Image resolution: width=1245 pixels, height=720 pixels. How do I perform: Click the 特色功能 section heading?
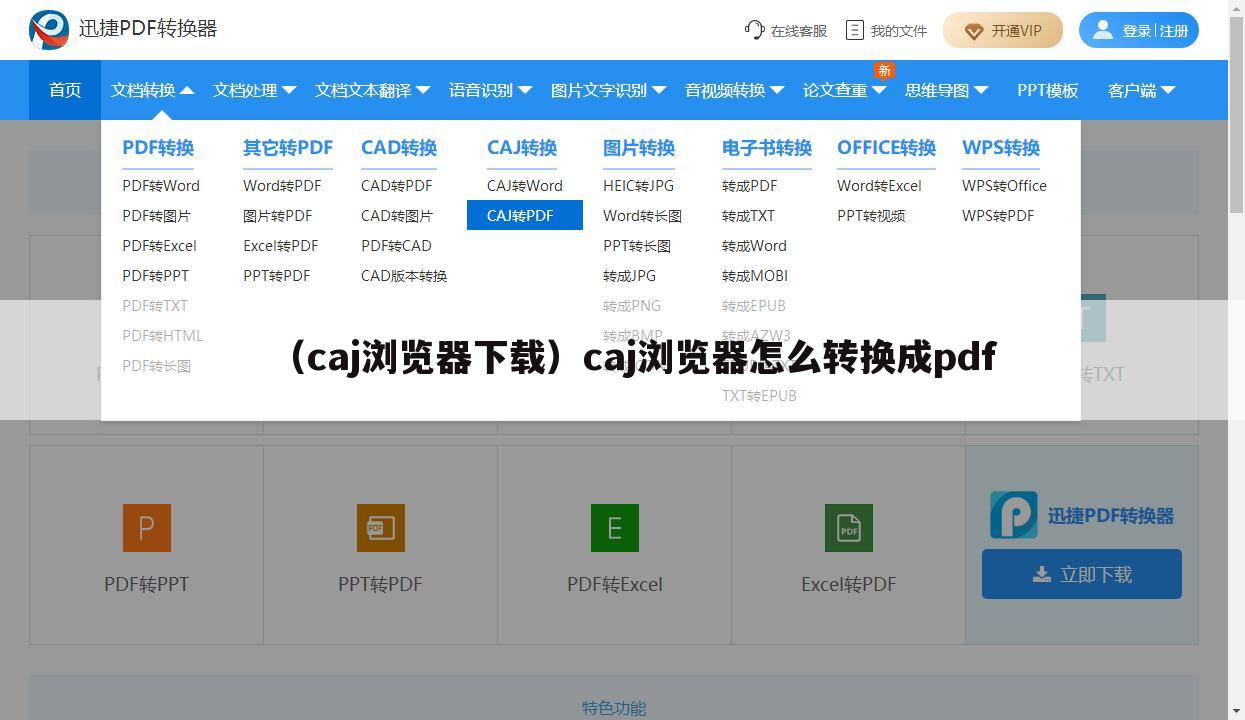coord(614,708)
